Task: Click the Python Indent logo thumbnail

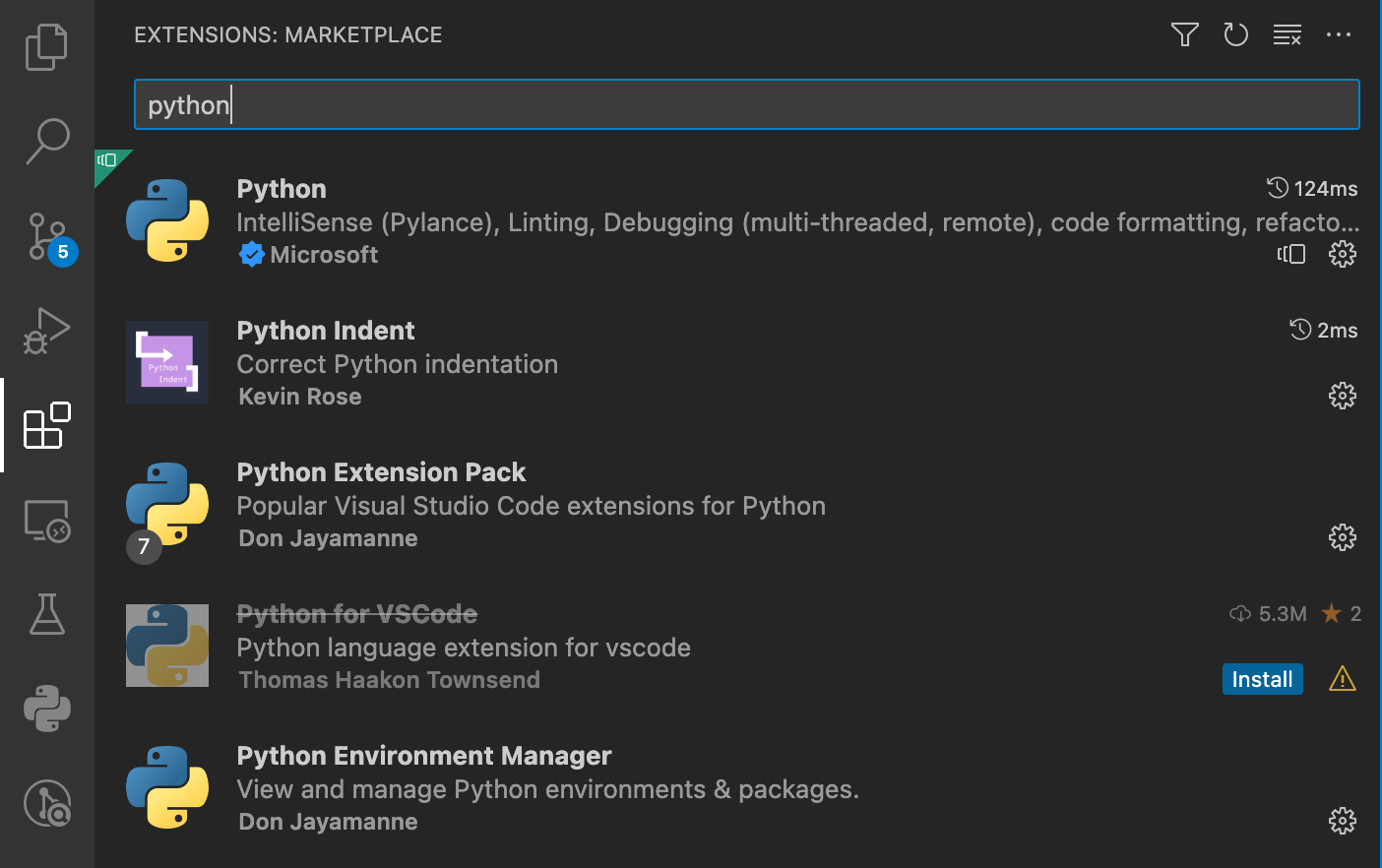Action: pos(167,362)
